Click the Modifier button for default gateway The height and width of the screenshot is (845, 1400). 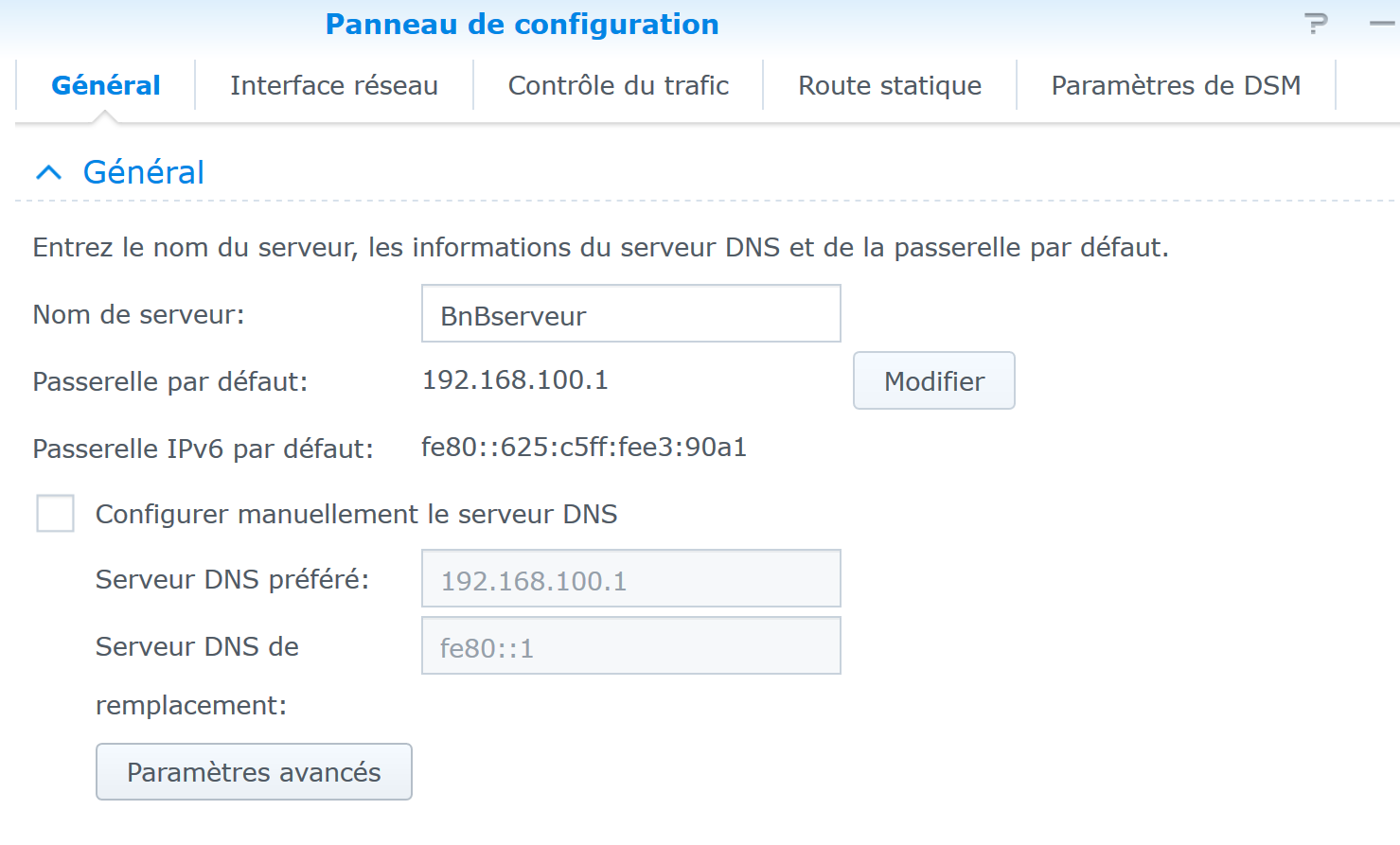pyautogui.click(x=934, y=380)
